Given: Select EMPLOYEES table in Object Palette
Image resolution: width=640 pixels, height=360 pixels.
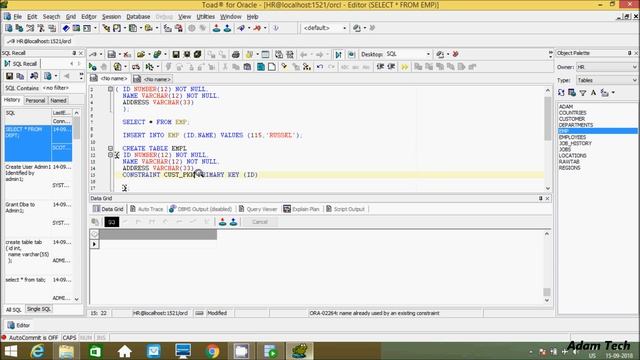Looking at the screenshot, I should (572, 138).
